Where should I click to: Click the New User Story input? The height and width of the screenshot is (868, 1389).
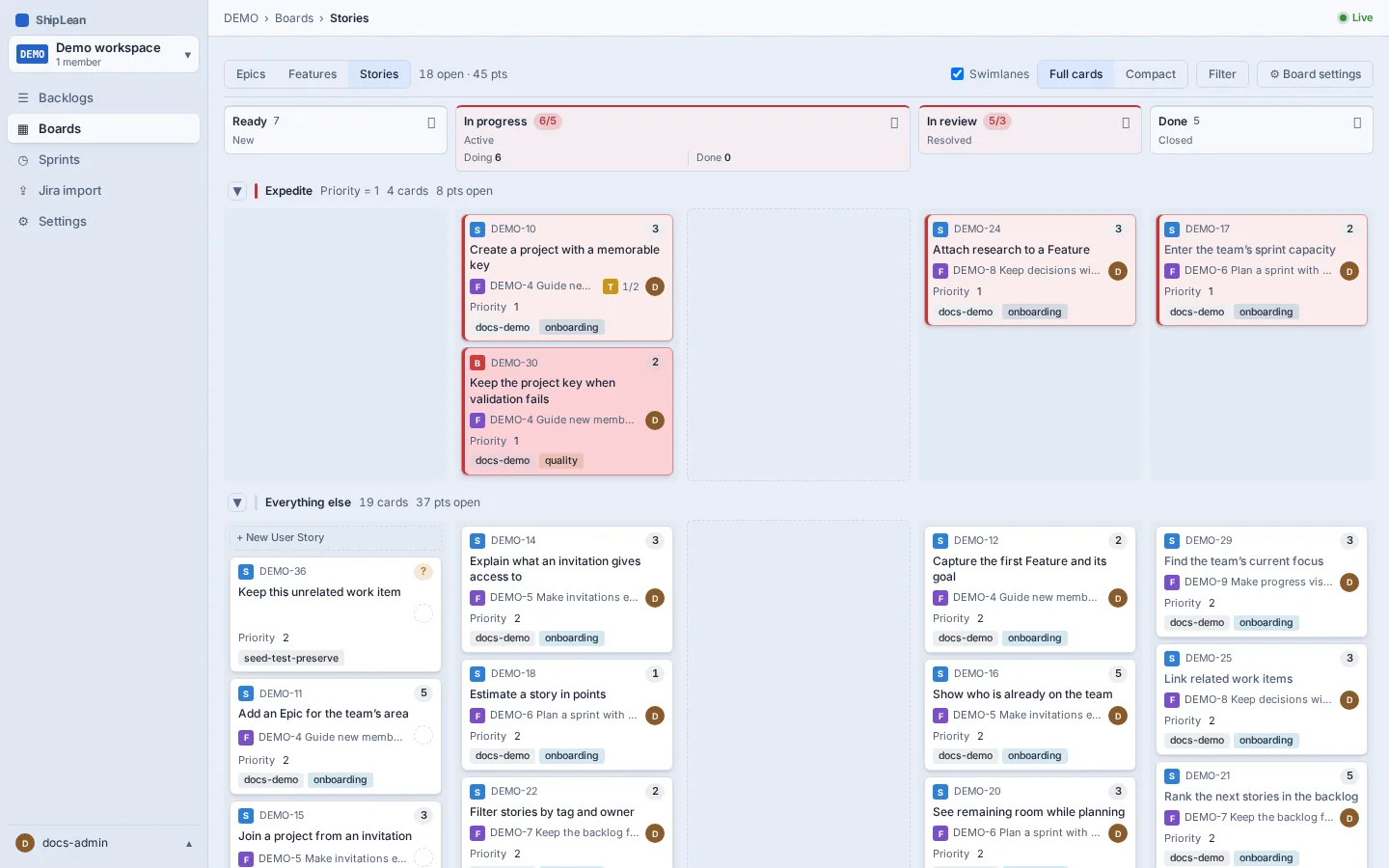point(336,538)
